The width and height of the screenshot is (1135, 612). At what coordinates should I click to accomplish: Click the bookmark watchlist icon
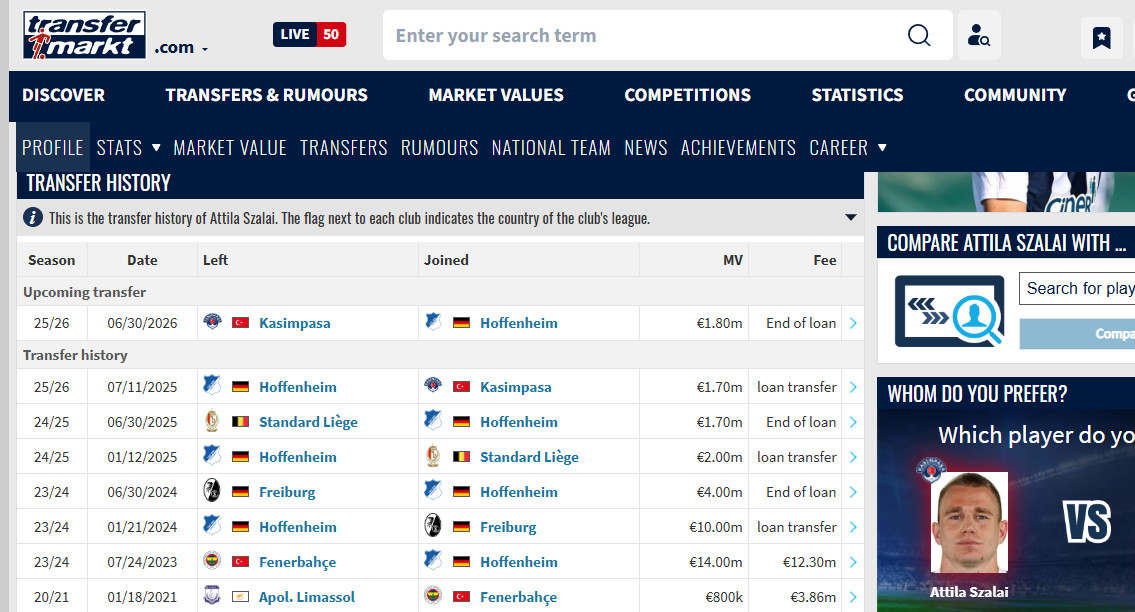[1101, 38]
